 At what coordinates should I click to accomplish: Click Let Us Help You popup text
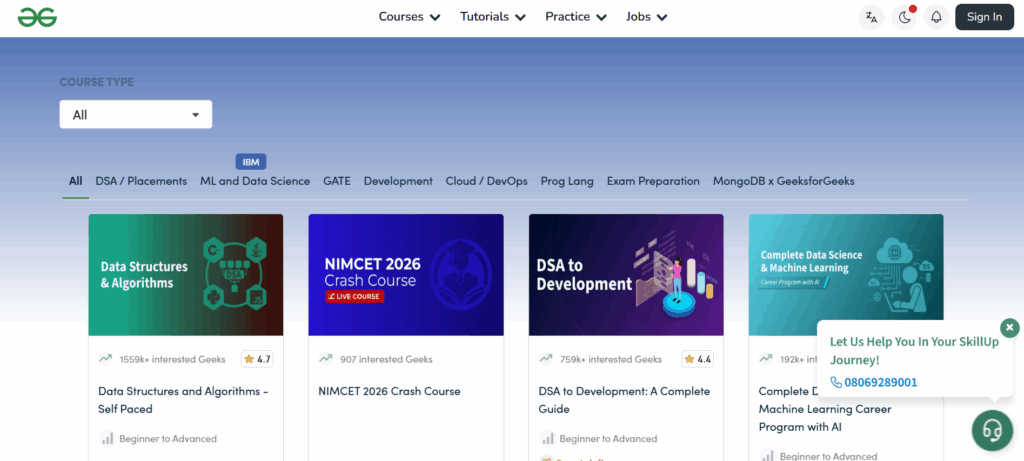point(914,351)
